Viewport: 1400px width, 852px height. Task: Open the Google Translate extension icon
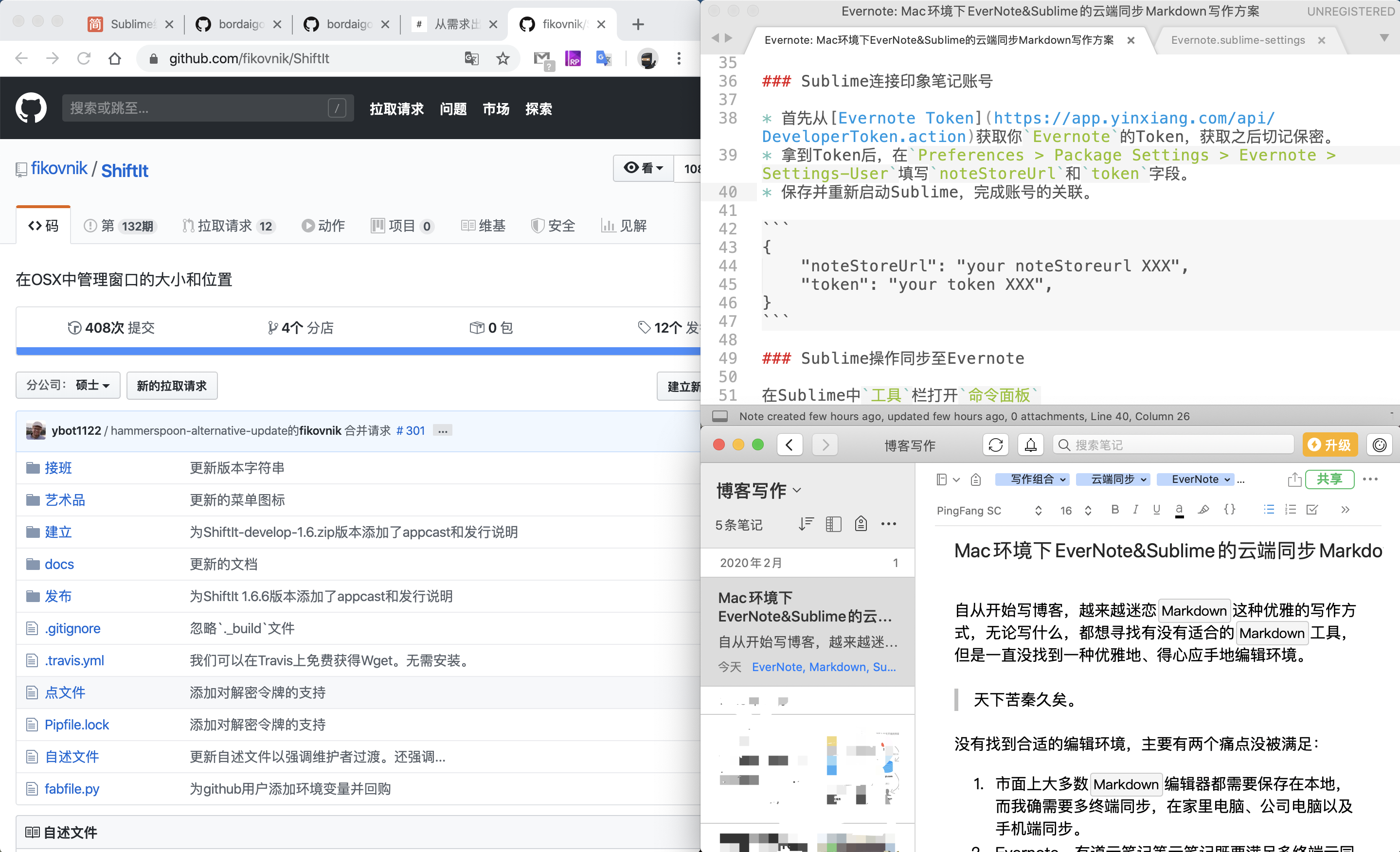coord(603,58)
